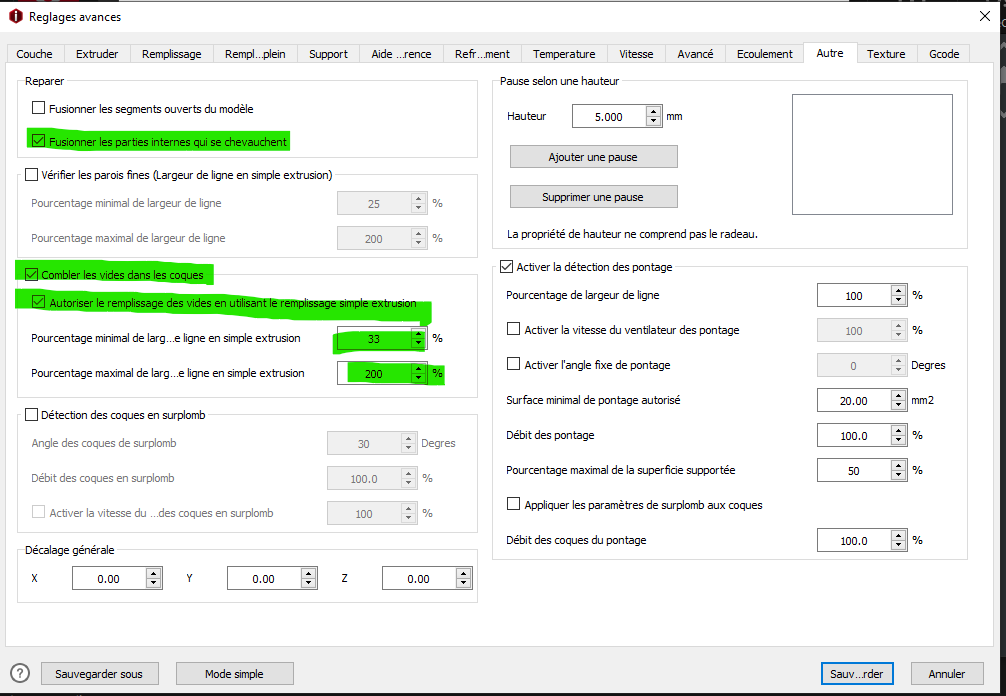Click the help question mark icon

click(x=21, y=674)
